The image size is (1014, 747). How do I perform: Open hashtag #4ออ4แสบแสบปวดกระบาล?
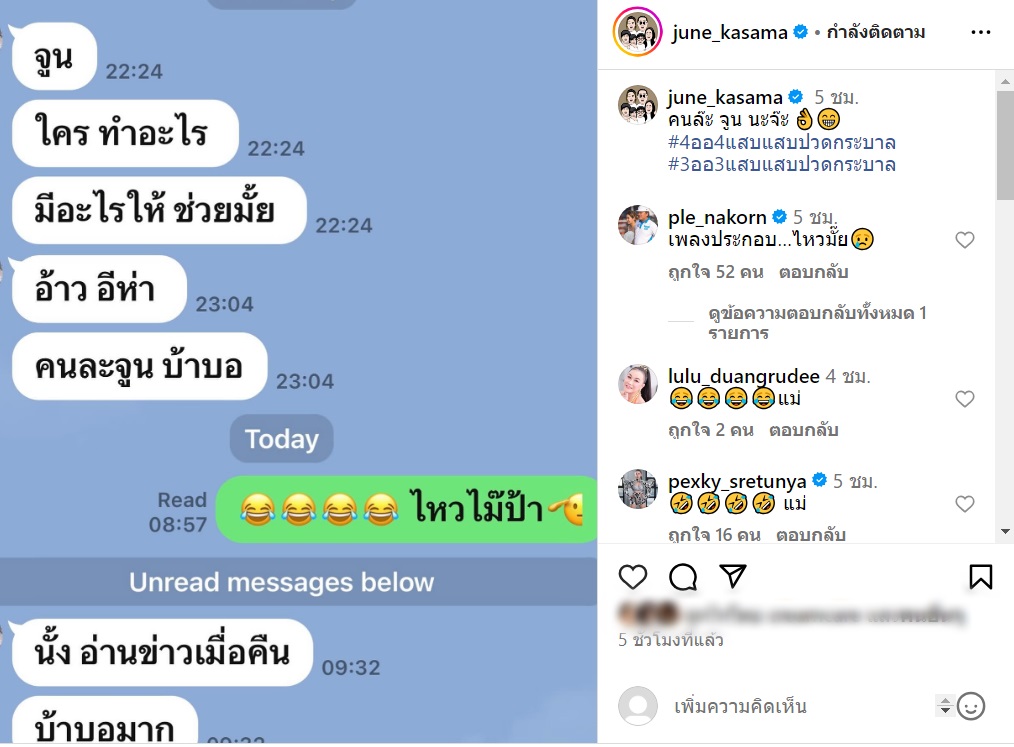coord(781,142)
